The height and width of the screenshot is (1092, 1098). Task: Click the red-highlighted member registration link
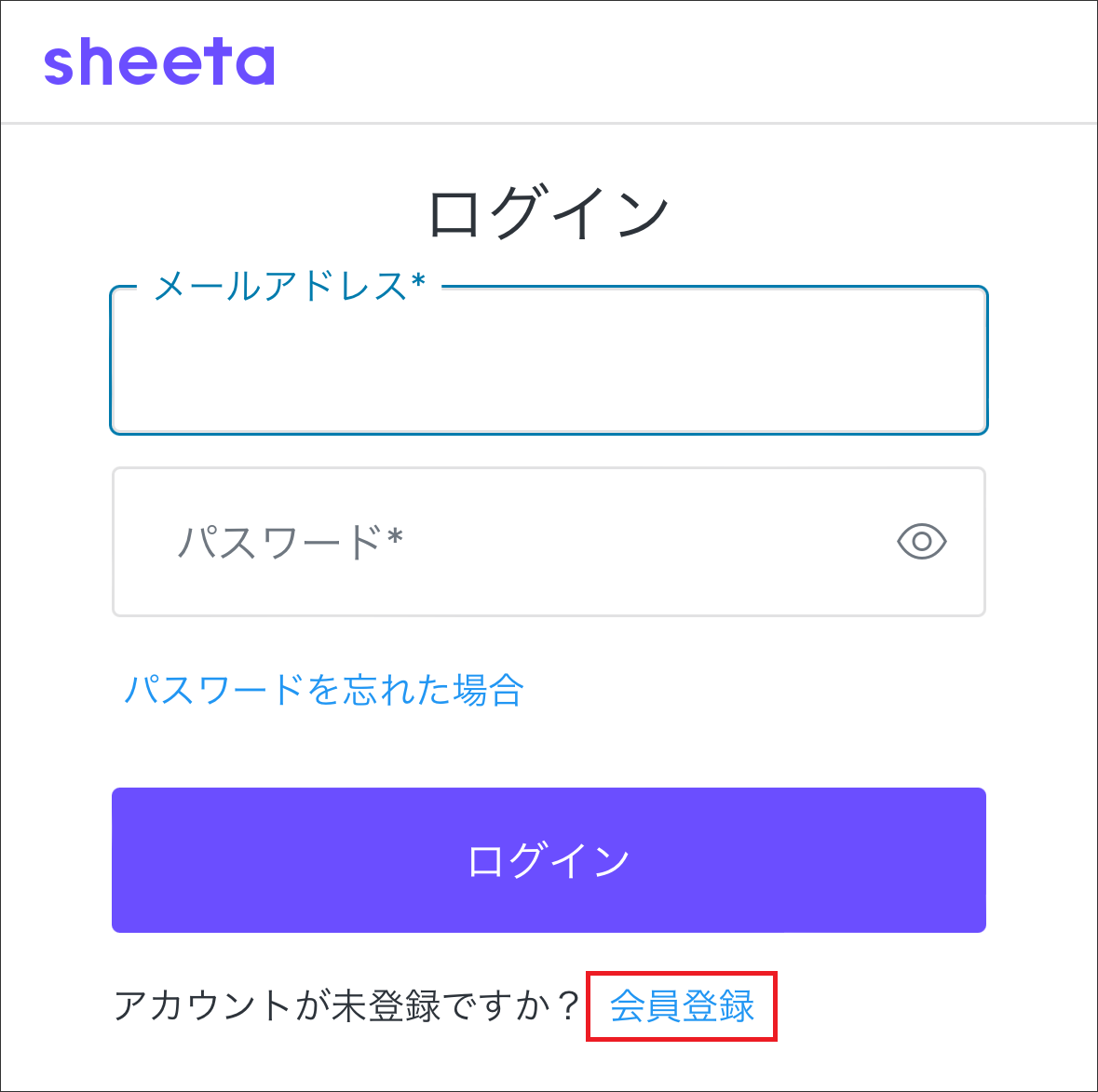click(681, 1005)
